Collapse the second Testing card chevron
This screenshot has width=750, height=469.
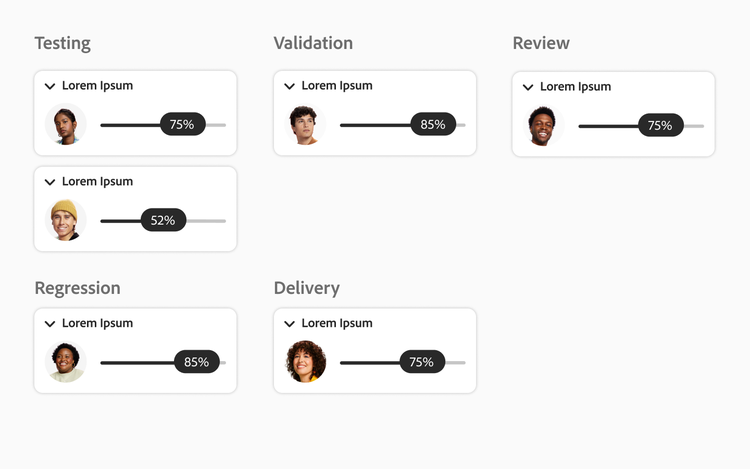click(x=50, y=182)
